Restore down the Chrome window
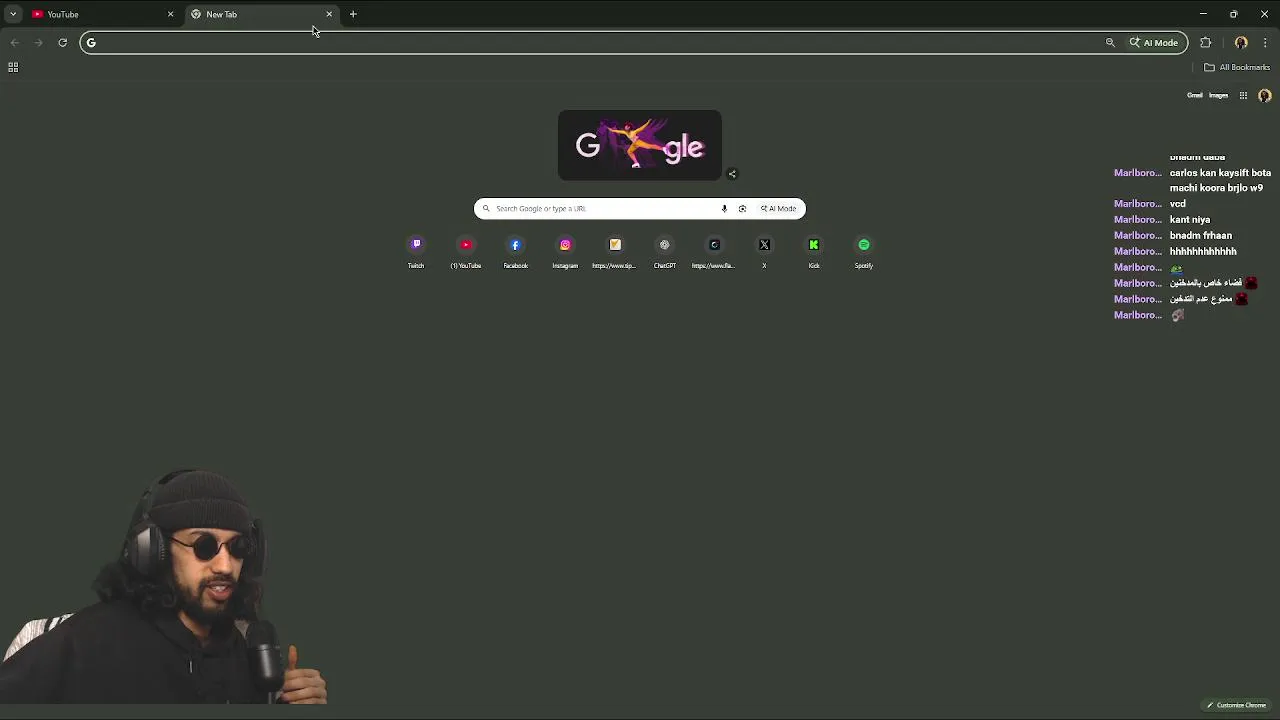The height and width of the screenshot is (720, 1280). coord(1233,14)
